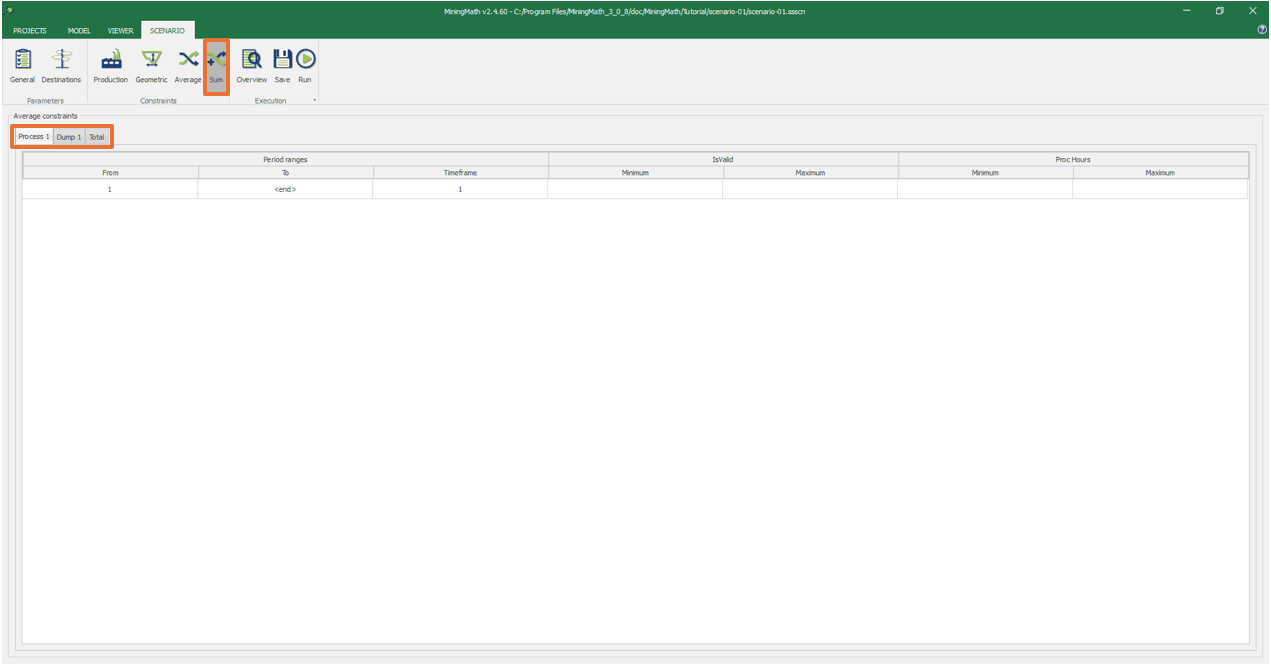
Task: Open the help question mark icon
Action: [1262, 30]
